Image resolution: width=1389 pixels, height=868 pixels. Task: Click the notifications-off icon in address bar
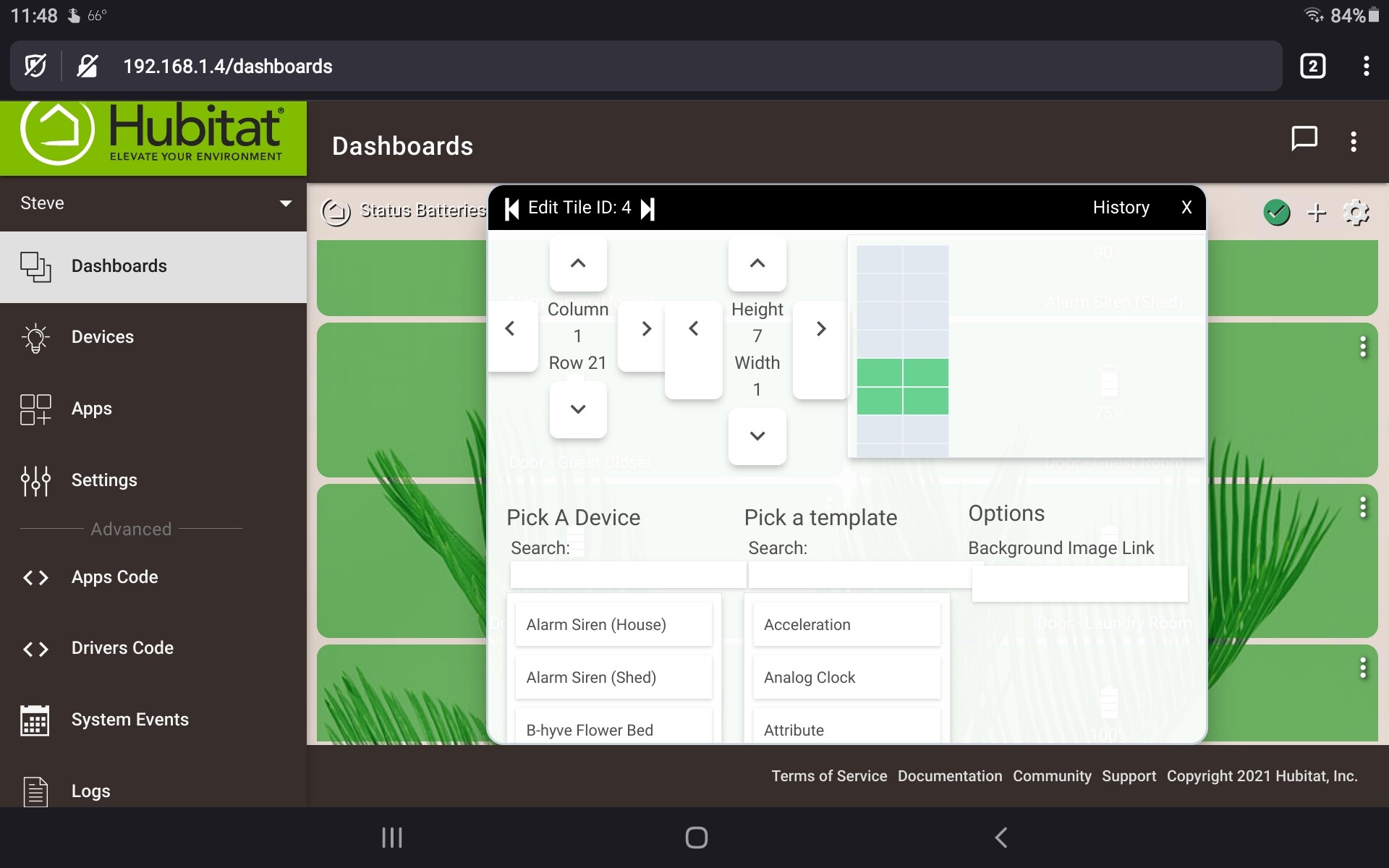[88, 66]
